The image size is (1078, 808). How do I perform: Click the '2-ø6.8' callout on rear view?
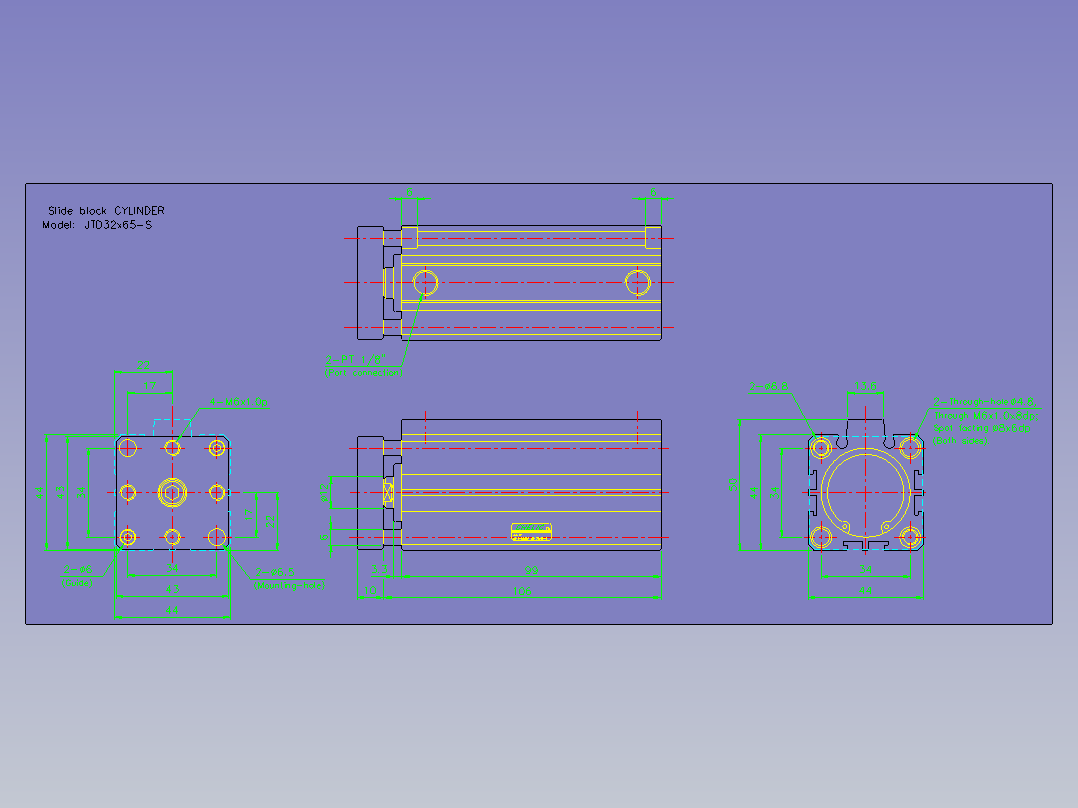[x=769, y=386]
